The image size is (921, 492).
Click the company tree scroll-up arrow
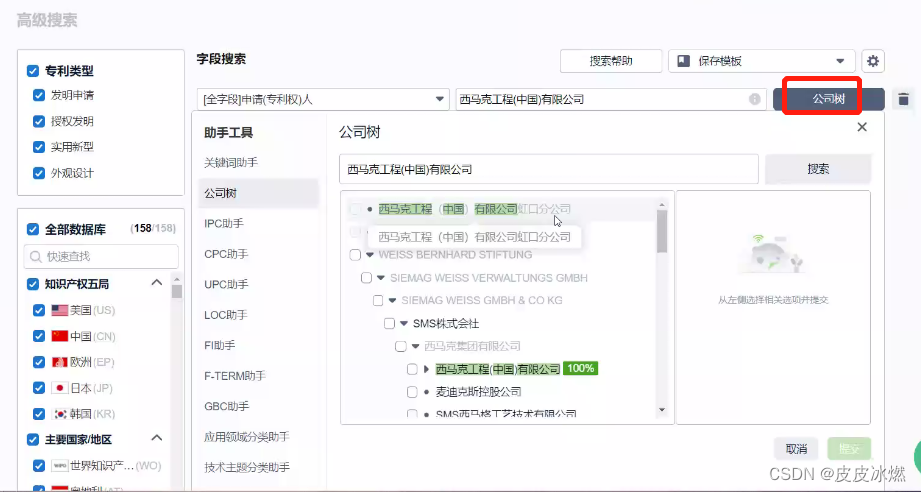point(662,205)
